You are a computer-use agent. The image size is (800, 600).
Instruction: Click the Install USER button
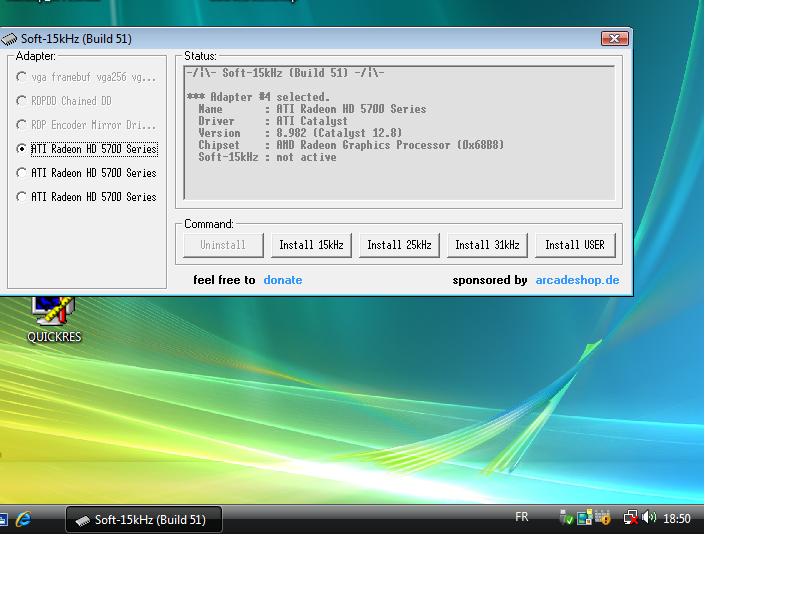pos(575,245)
